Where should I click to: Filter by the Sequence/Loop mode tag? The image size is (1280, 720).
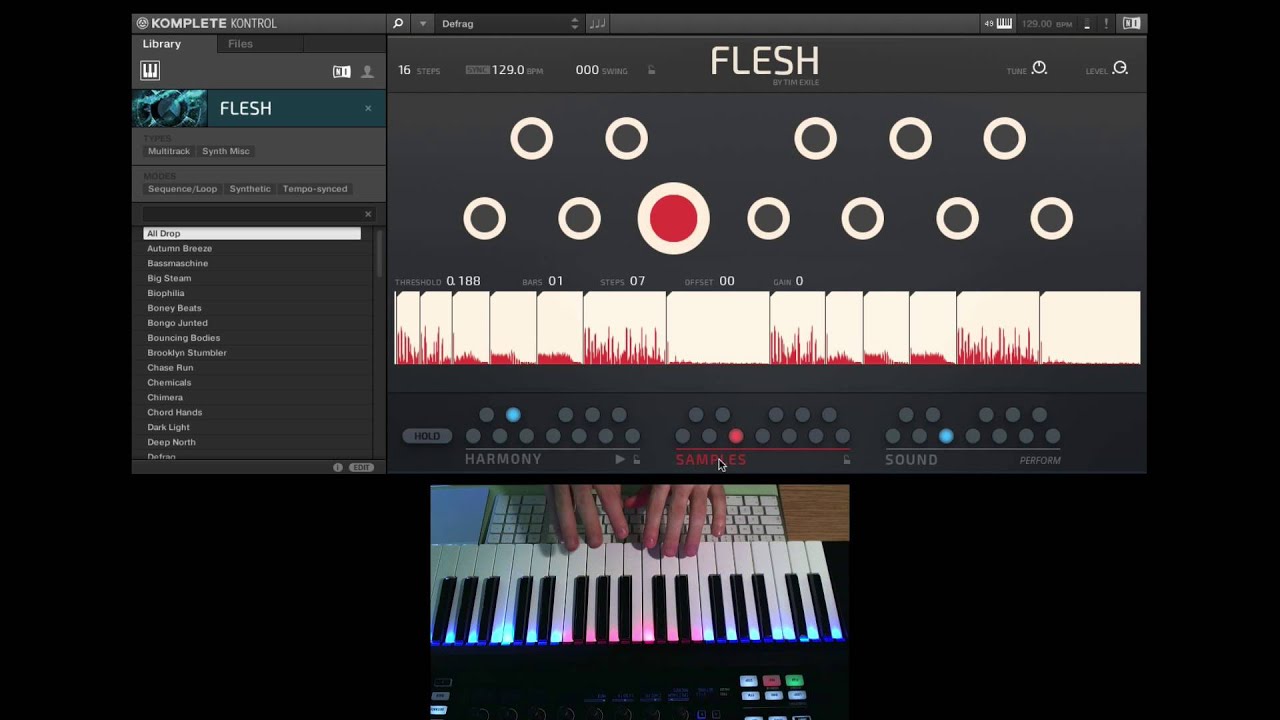click(x=182, y=189)
